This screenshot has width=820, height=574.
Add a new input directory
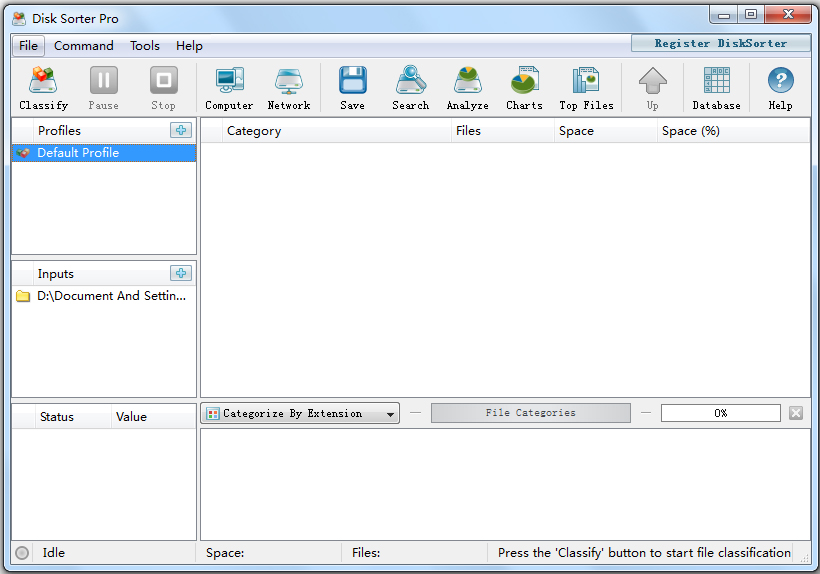(181, 273)
